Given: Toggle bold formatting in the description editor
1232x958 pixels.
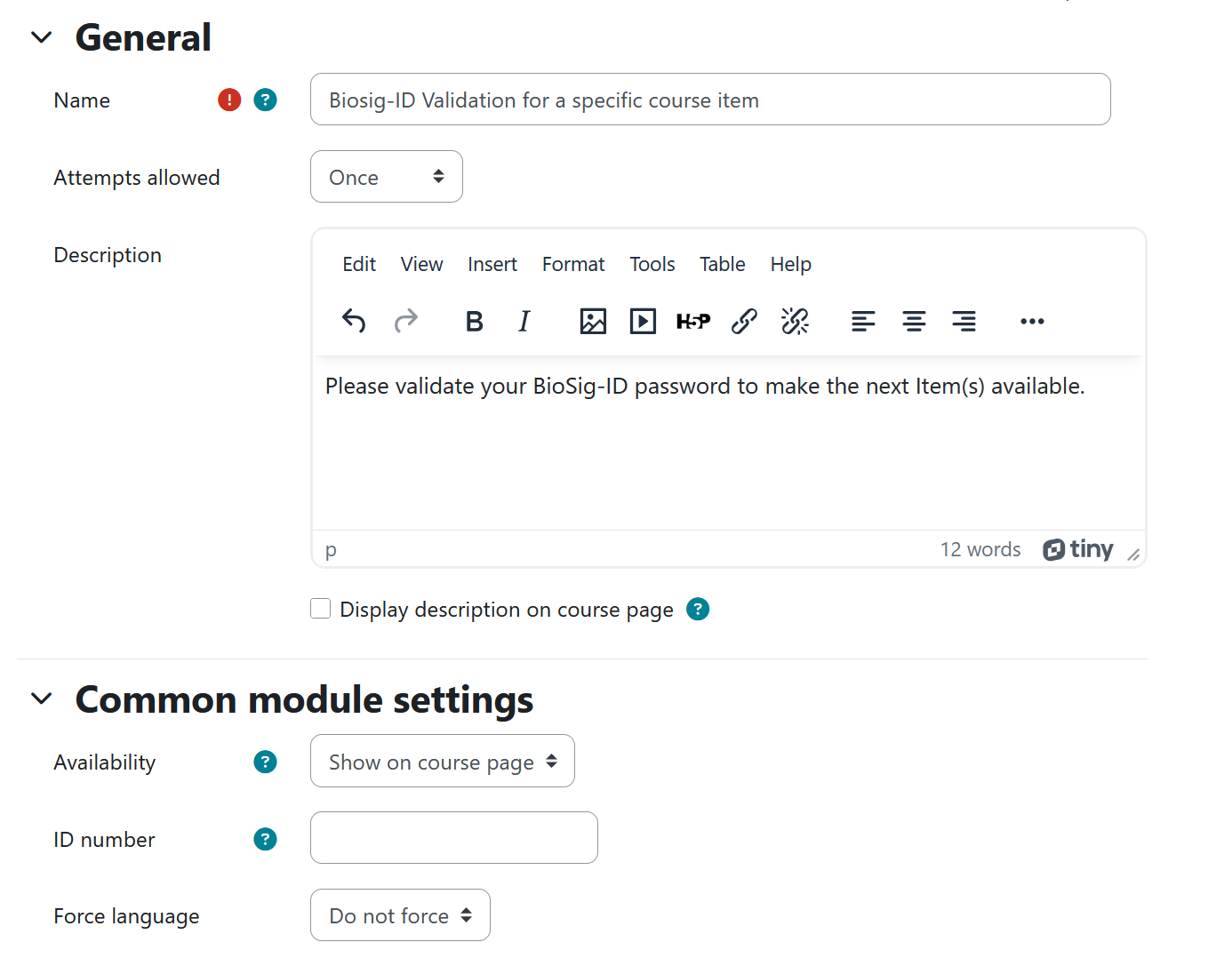Looking at the screenshot, I should [474, 321].
